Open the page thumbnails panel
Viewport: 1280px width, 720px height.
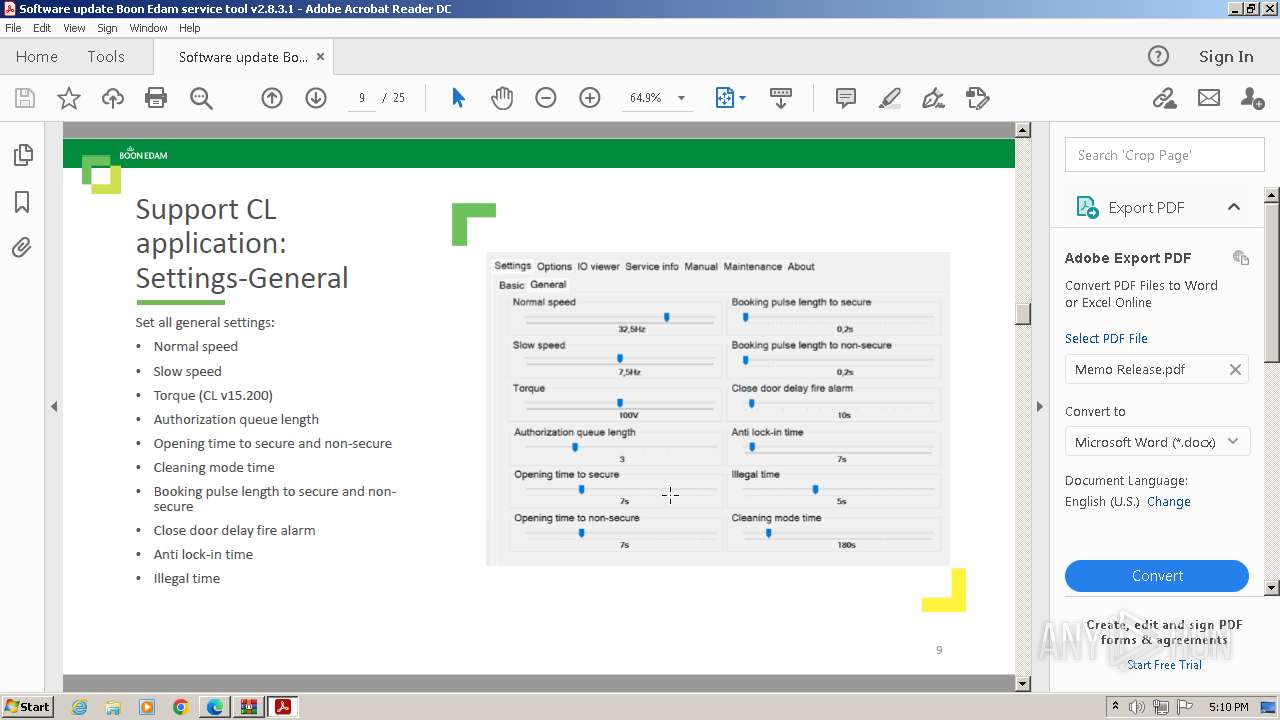point(22,155)
